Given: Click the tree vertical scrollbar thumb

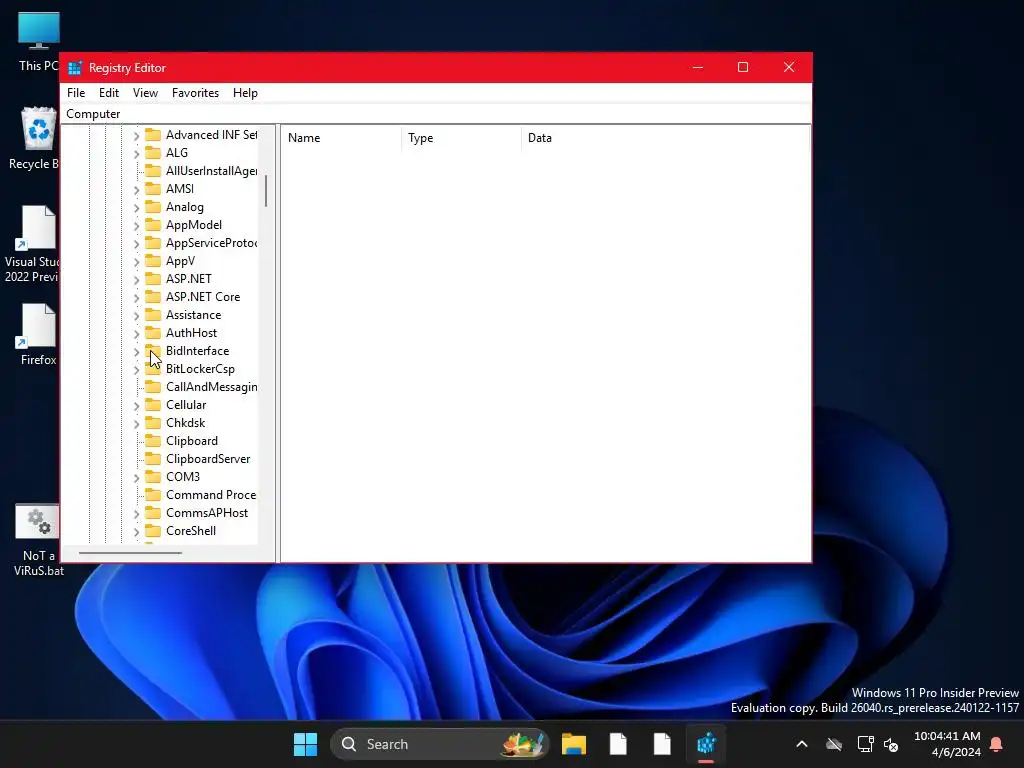Looking at the screenshot, I should tap(266, 191).
